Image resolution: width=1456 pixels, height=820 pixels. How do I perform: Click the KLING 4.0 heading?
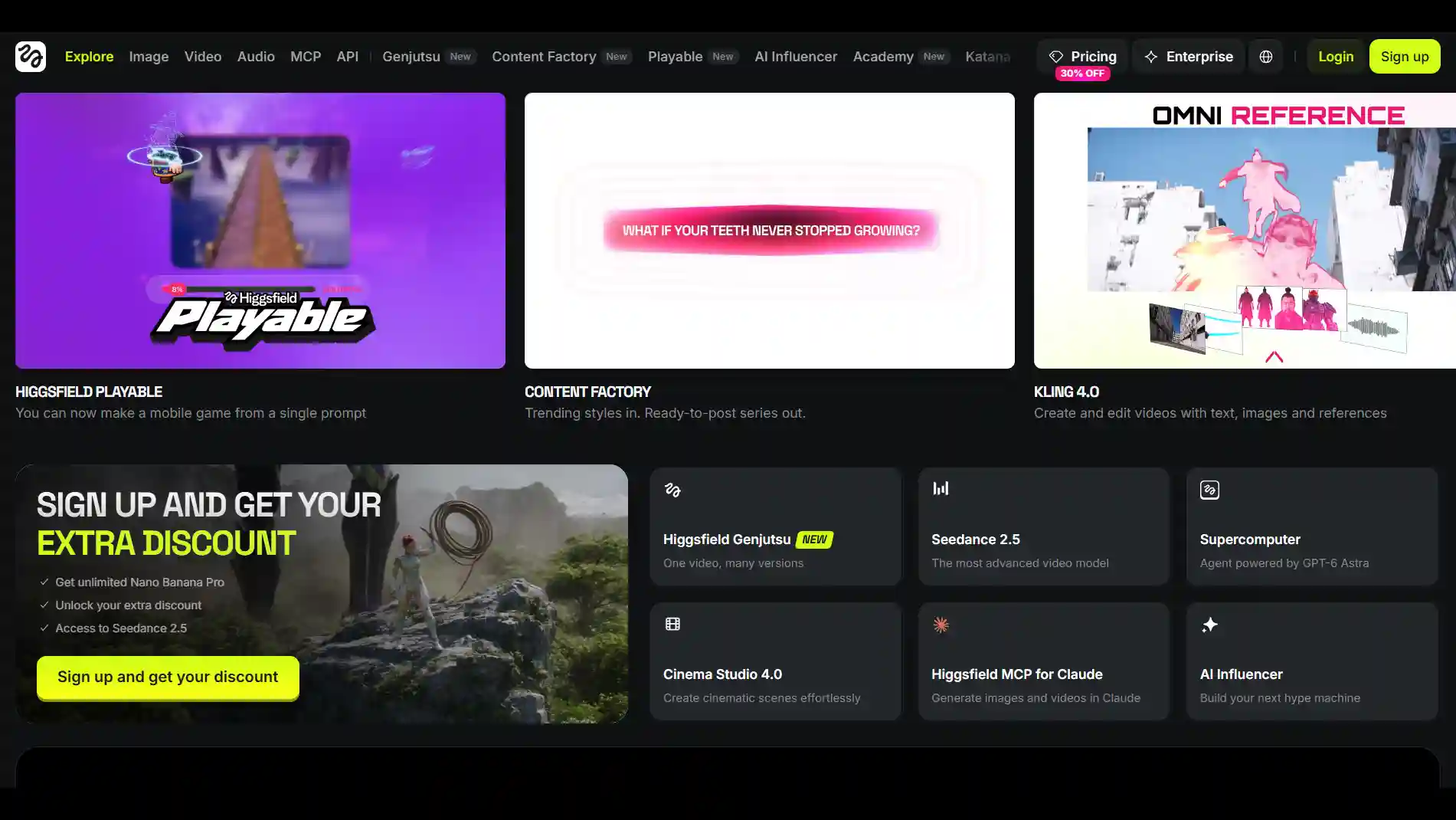(x=1066, y=392)
